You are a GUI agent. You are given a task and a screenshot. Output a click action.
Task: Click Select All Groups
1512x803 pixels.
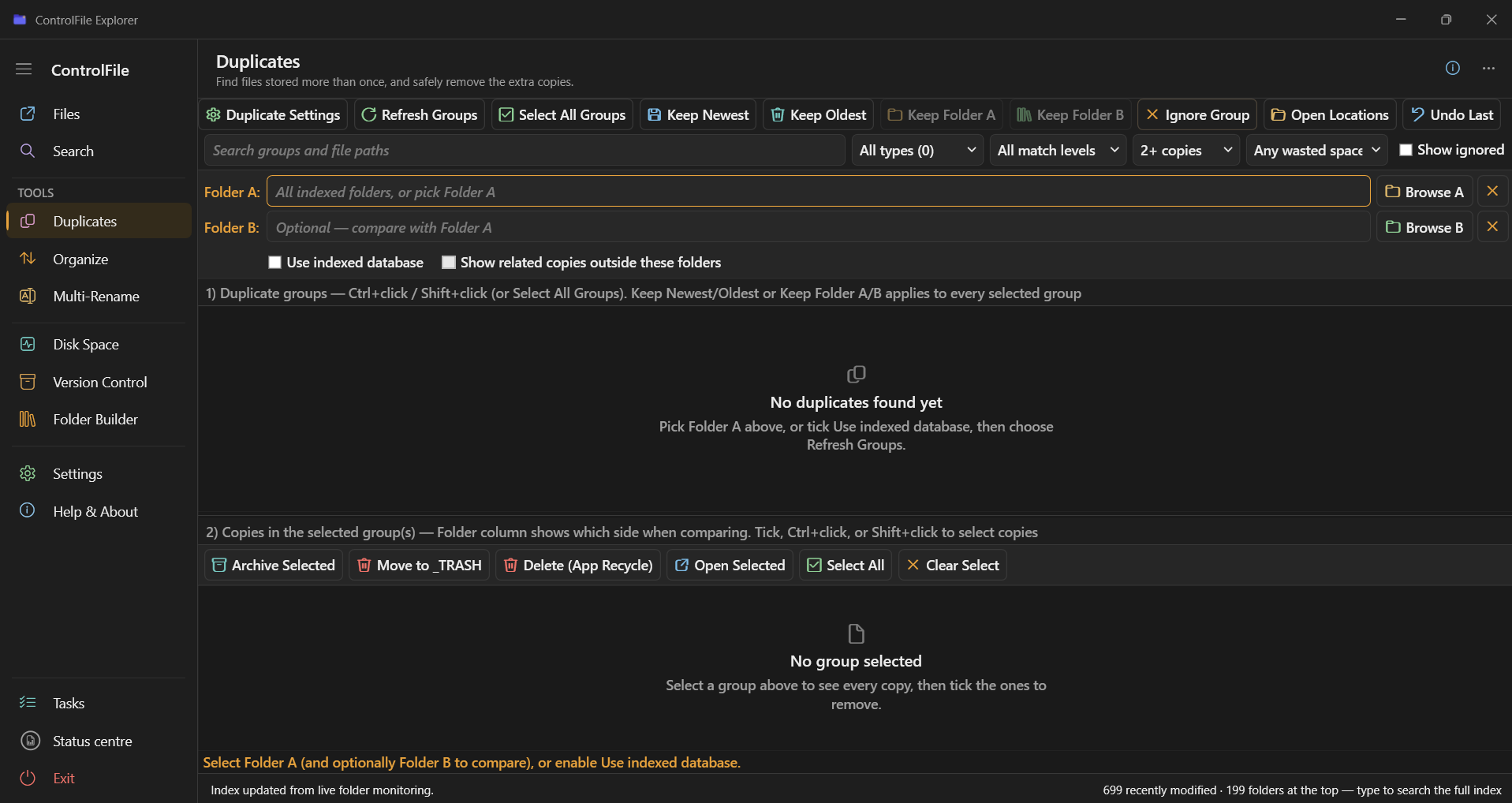pos(562,115)
